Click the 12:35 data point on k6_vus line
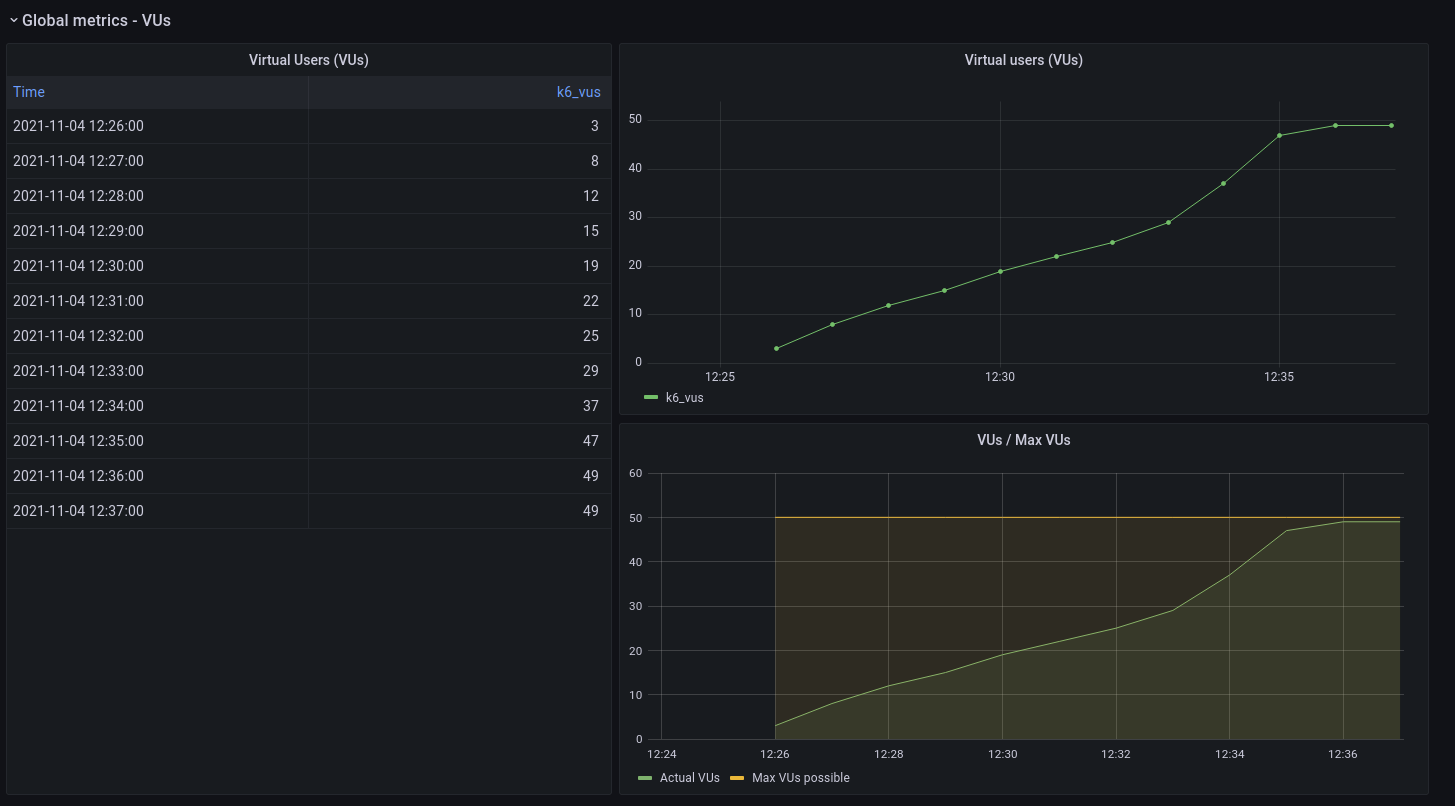Screen dimensions: 1455x806 (x=1279, y=135)
